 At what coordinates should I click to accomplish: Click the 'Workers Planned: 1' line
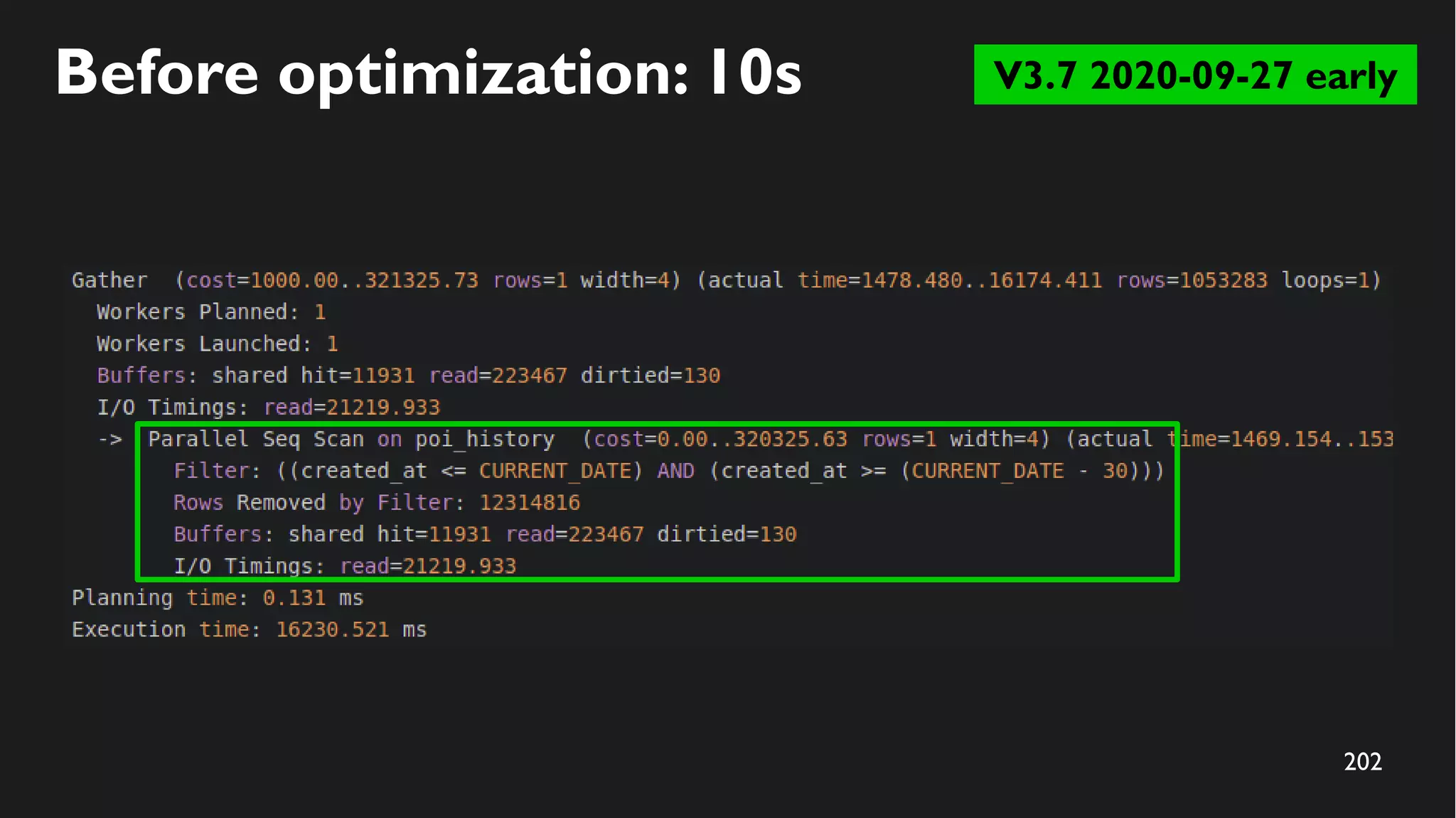211,312
